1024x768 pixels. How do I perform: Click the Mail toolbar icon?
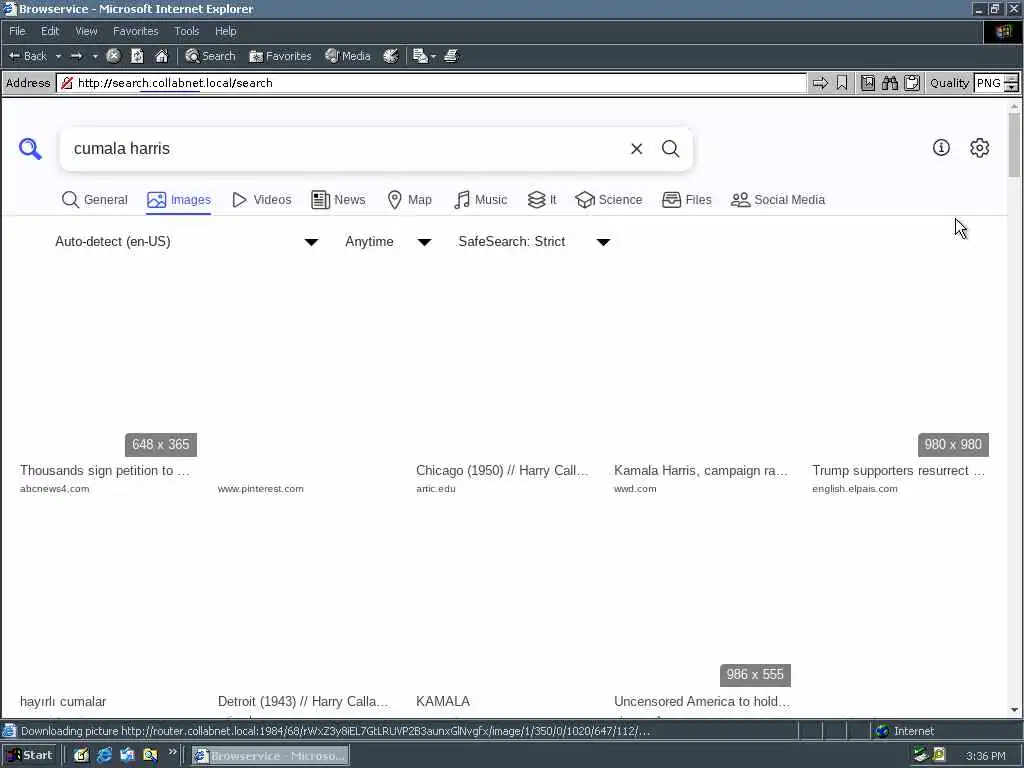(420, 56)
